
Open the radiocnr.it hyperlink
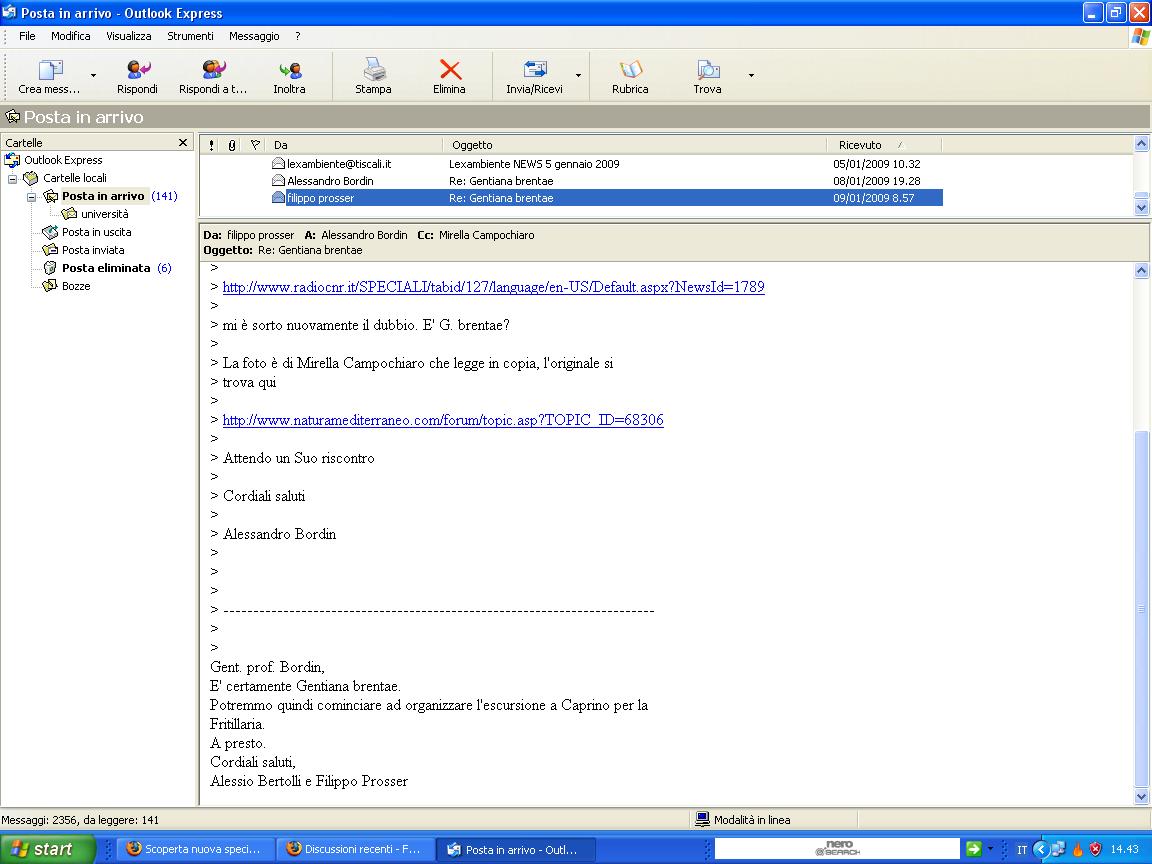point(494,287)
